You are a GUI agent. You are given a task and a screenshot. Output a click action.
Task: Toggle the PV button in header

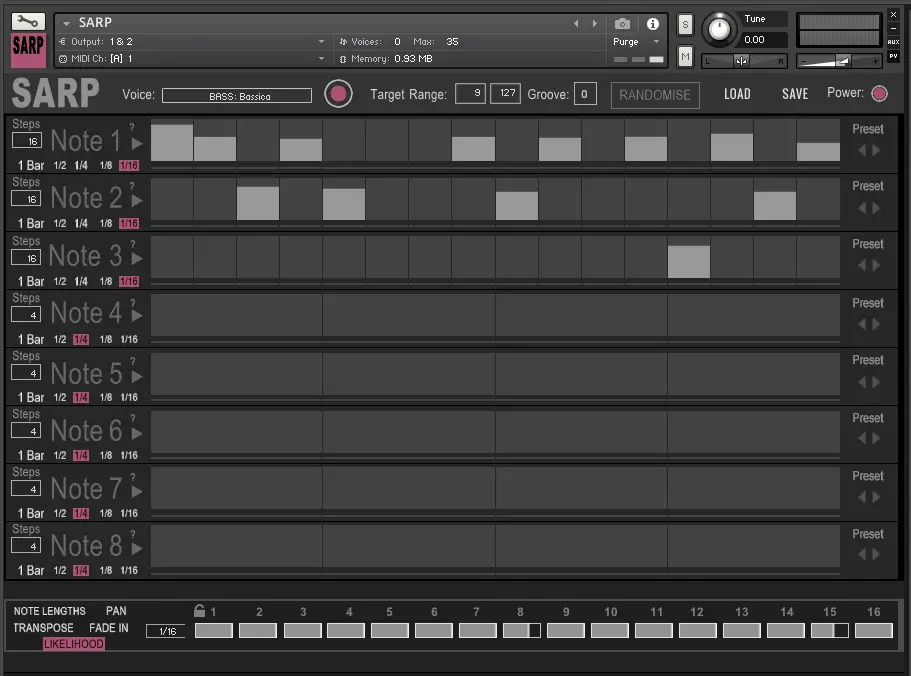(893, 56)
